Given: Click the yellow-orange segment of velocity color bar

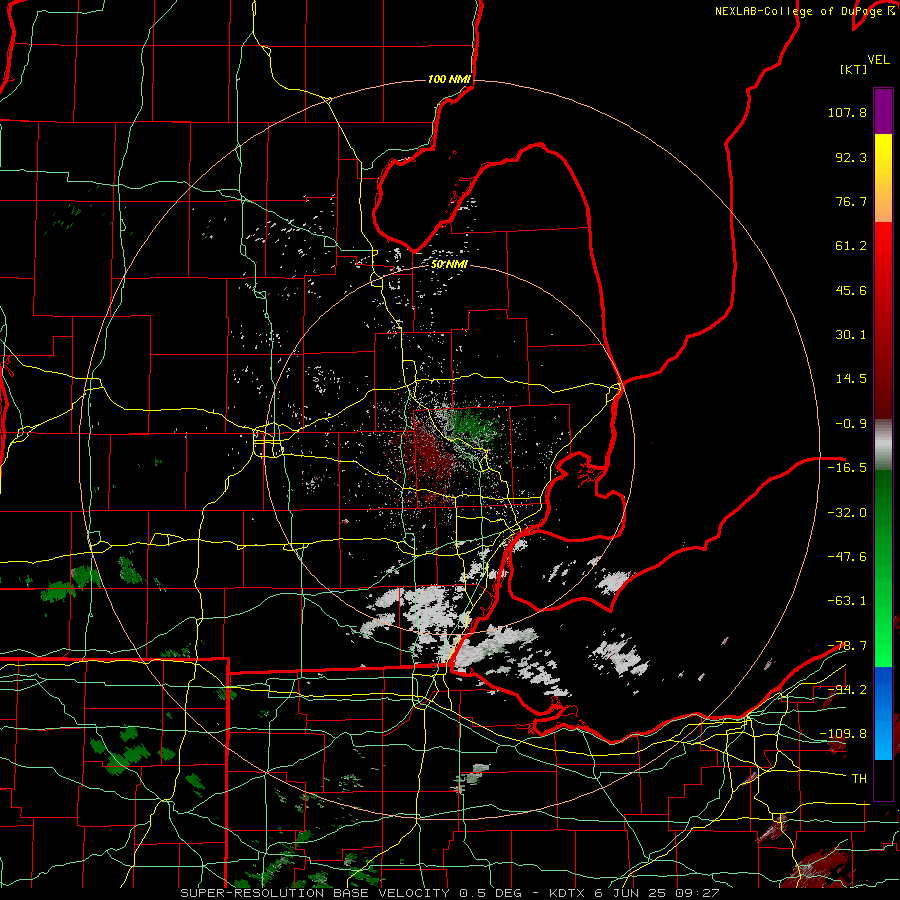Looking at the screenshot, I should point(883,179).
